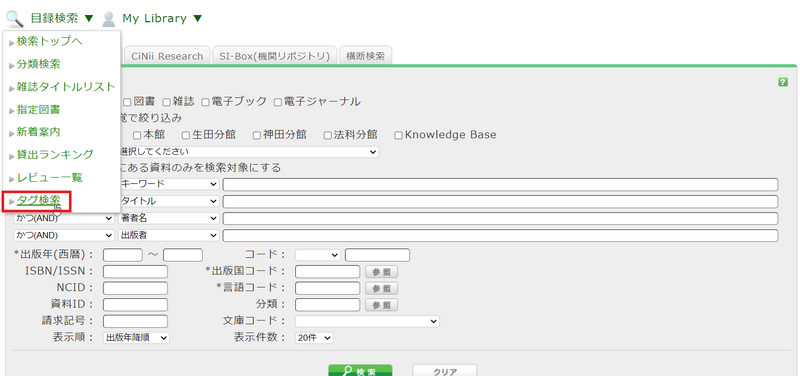Click the 出版国コード input field
Image resolution: width=800 pixels, height=376 pixels.
point(328,272)
